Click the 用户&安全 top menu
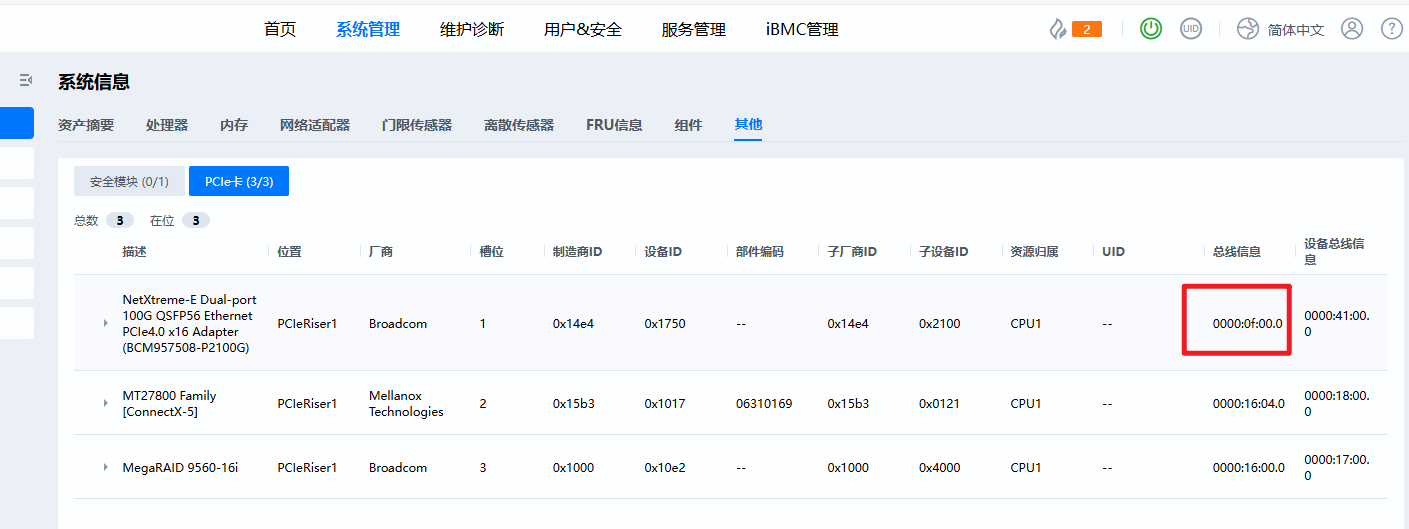1409x529 pixels. [583, 29]
